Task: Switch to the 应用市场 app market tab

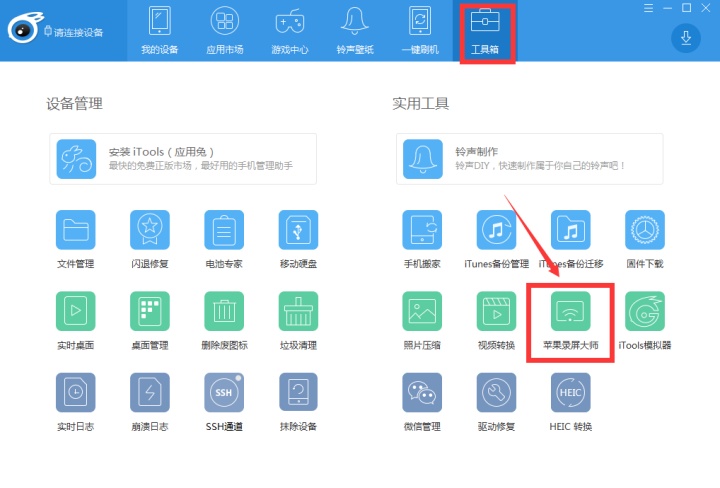Action: pyautogui.click(x=225, y=30)
